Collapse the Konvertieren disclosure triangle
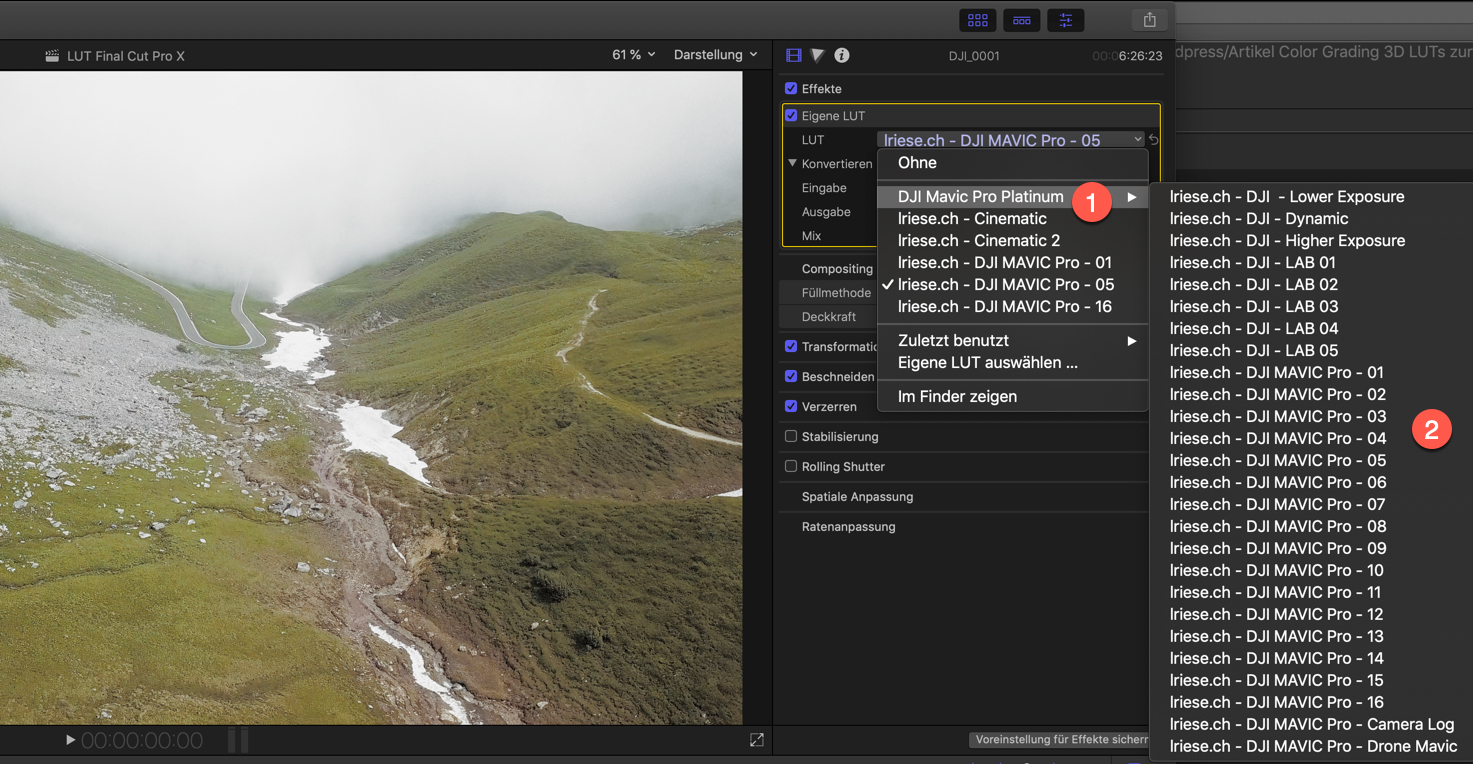1473x764 pixels. point(792,163)
